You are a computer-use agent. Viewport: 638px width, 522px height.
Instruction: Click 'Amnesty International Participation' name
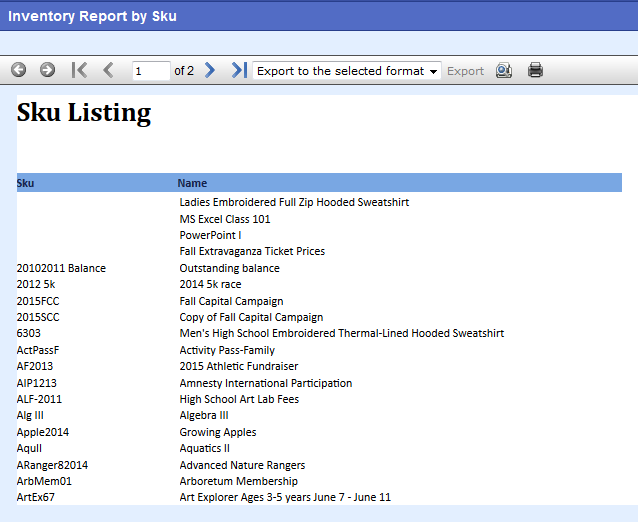[x=266, y=383]
